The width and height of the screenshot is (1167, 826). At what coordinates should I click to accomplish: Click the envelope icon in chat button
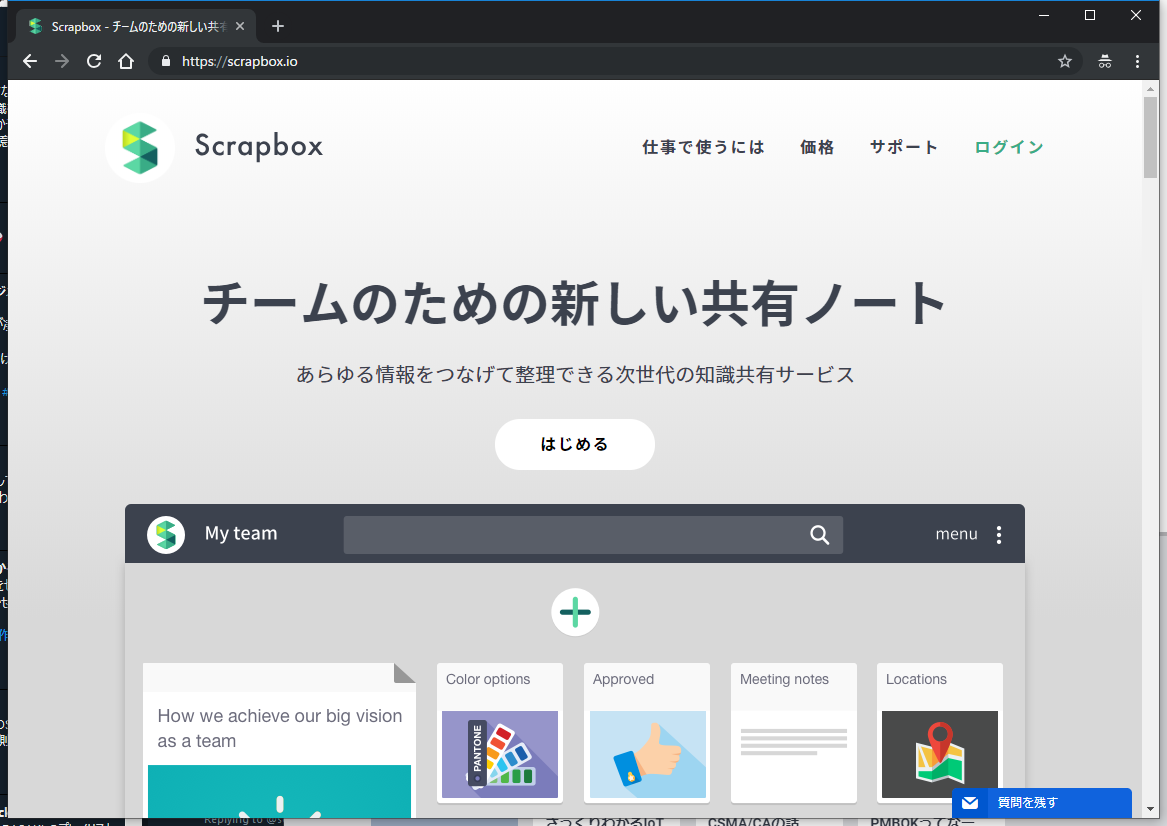[970, 803]
